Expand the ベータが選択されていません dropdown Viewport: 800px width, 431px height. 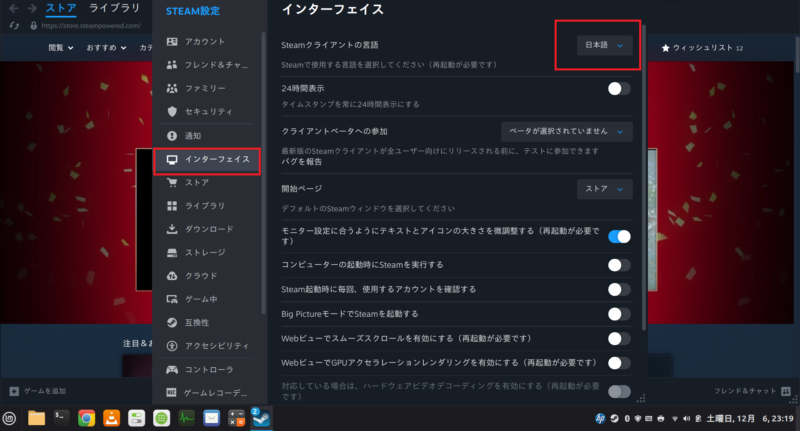pos(566,131)
